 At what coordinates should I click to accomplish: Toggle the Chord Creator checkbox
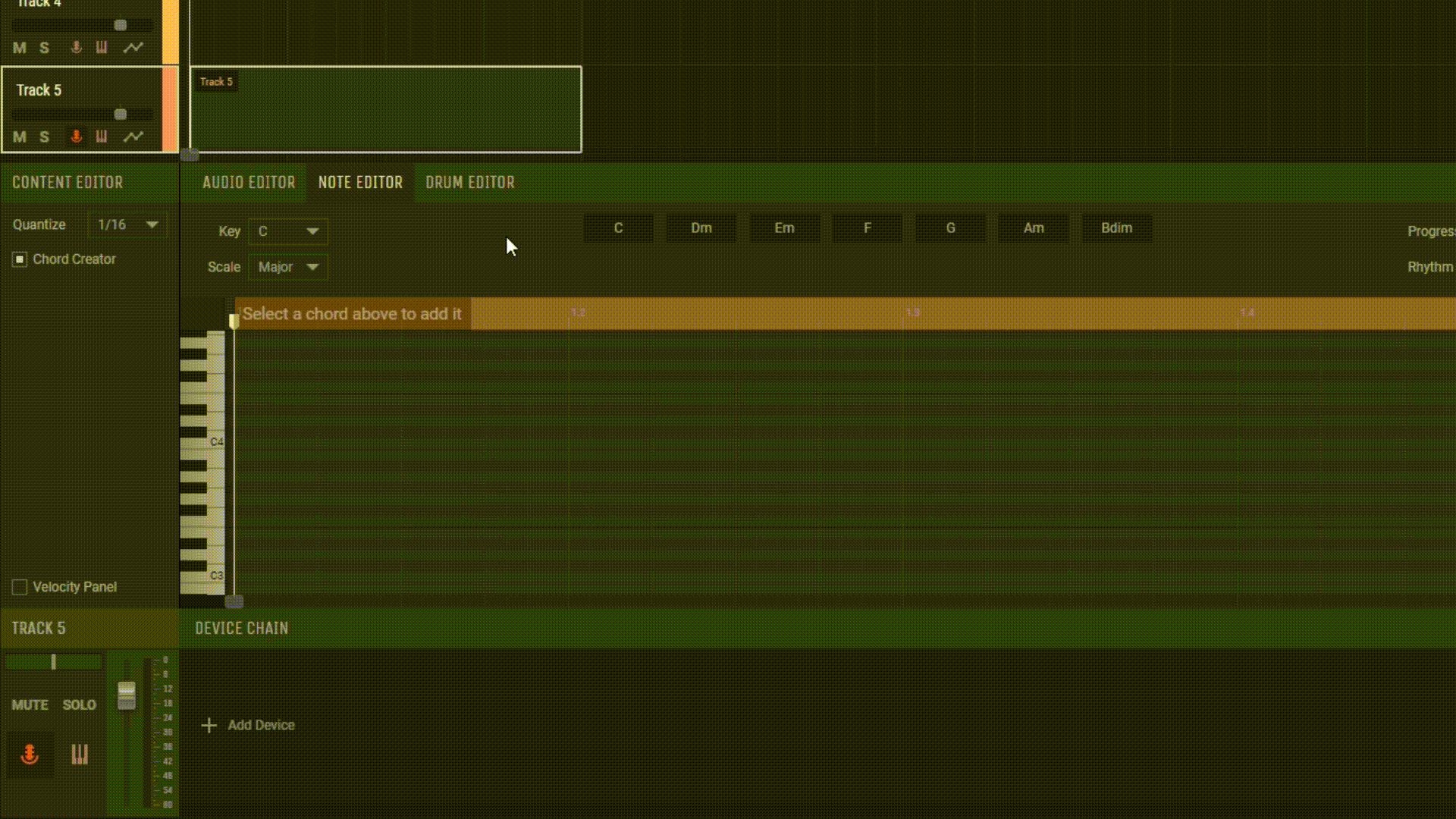[19, 258]
